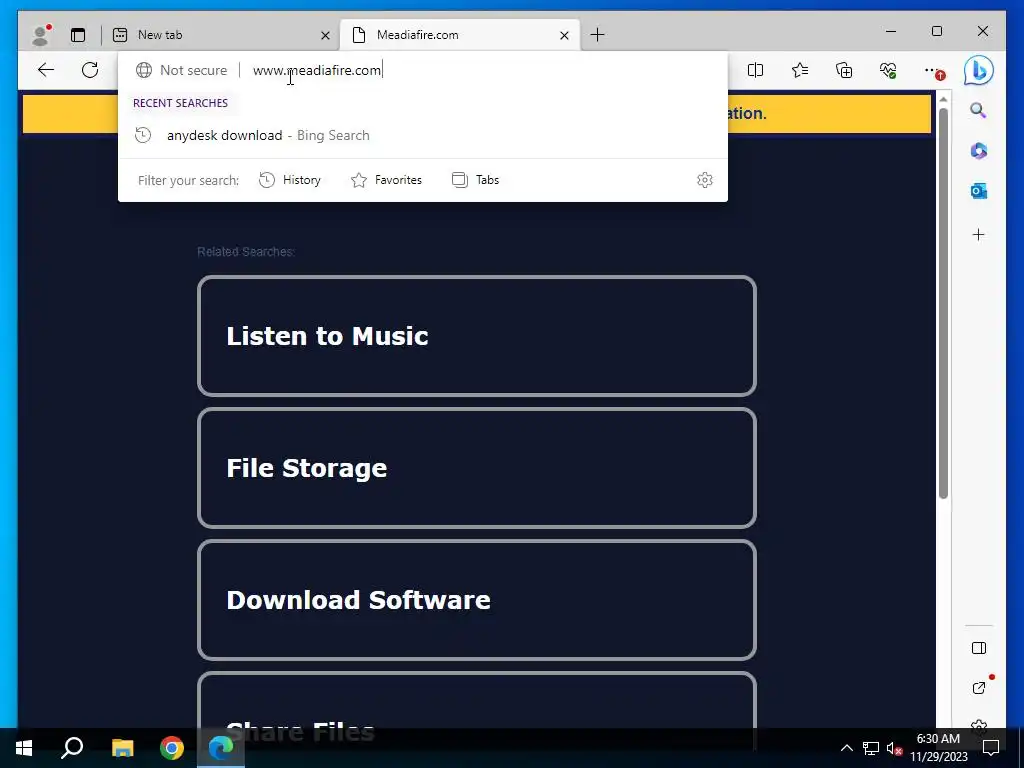Click the scrollbar up arrow
1024x768 pixels.
tap(943, 99)
